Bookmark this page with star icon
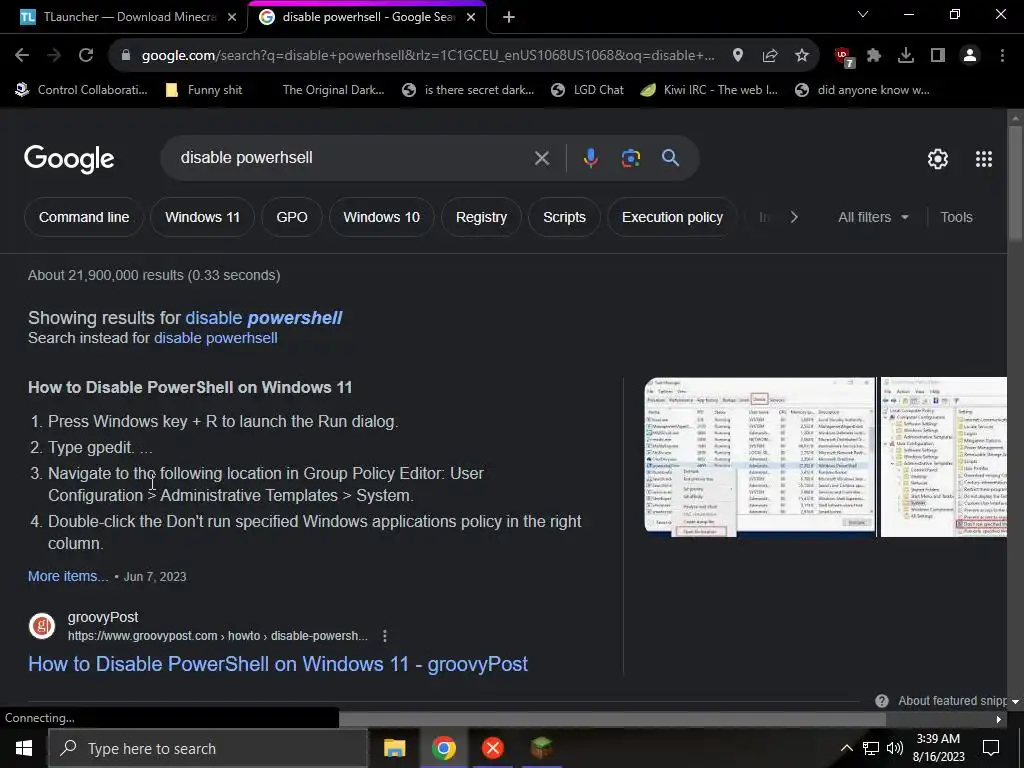Viewport: 1024px width, 768px height. point(802,56)
